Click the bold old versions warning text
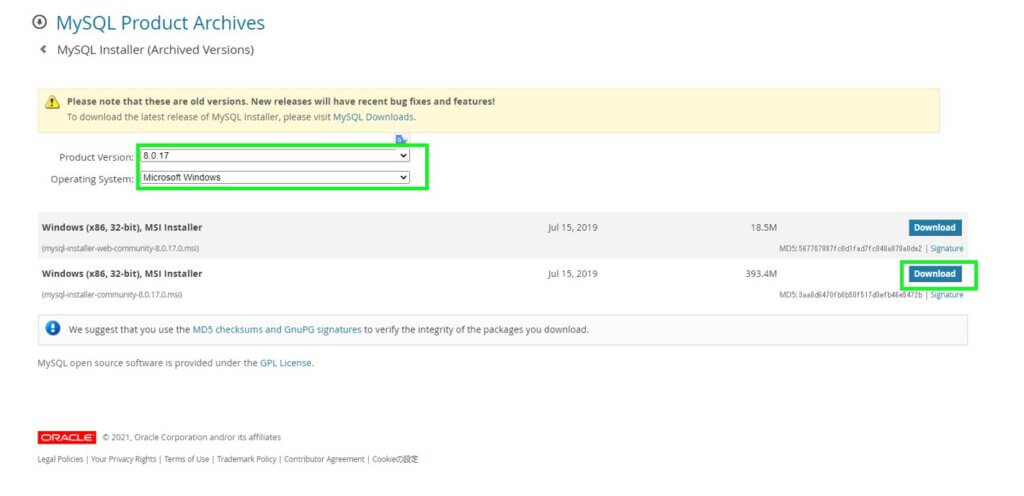Viewport: 1024px width, 496px height. (281, 102)
